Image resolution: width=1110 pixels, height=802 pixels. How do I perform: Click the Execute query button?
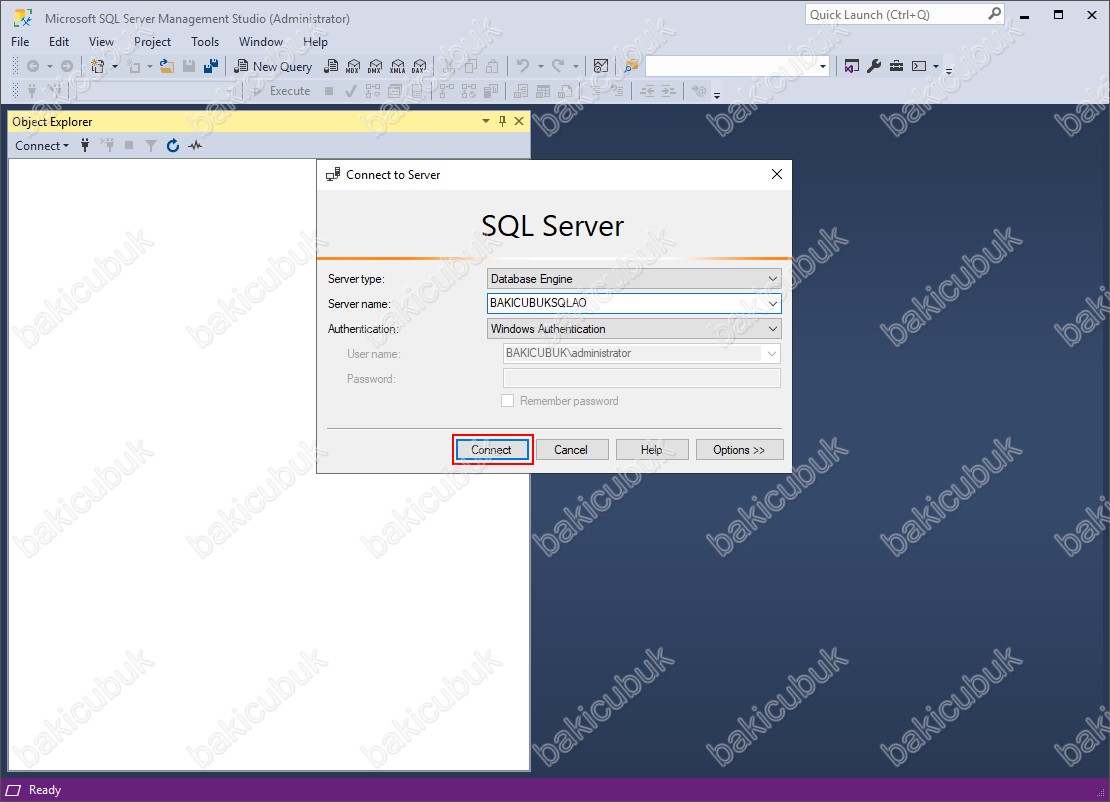pyautogui.click(x=282, y=91)
